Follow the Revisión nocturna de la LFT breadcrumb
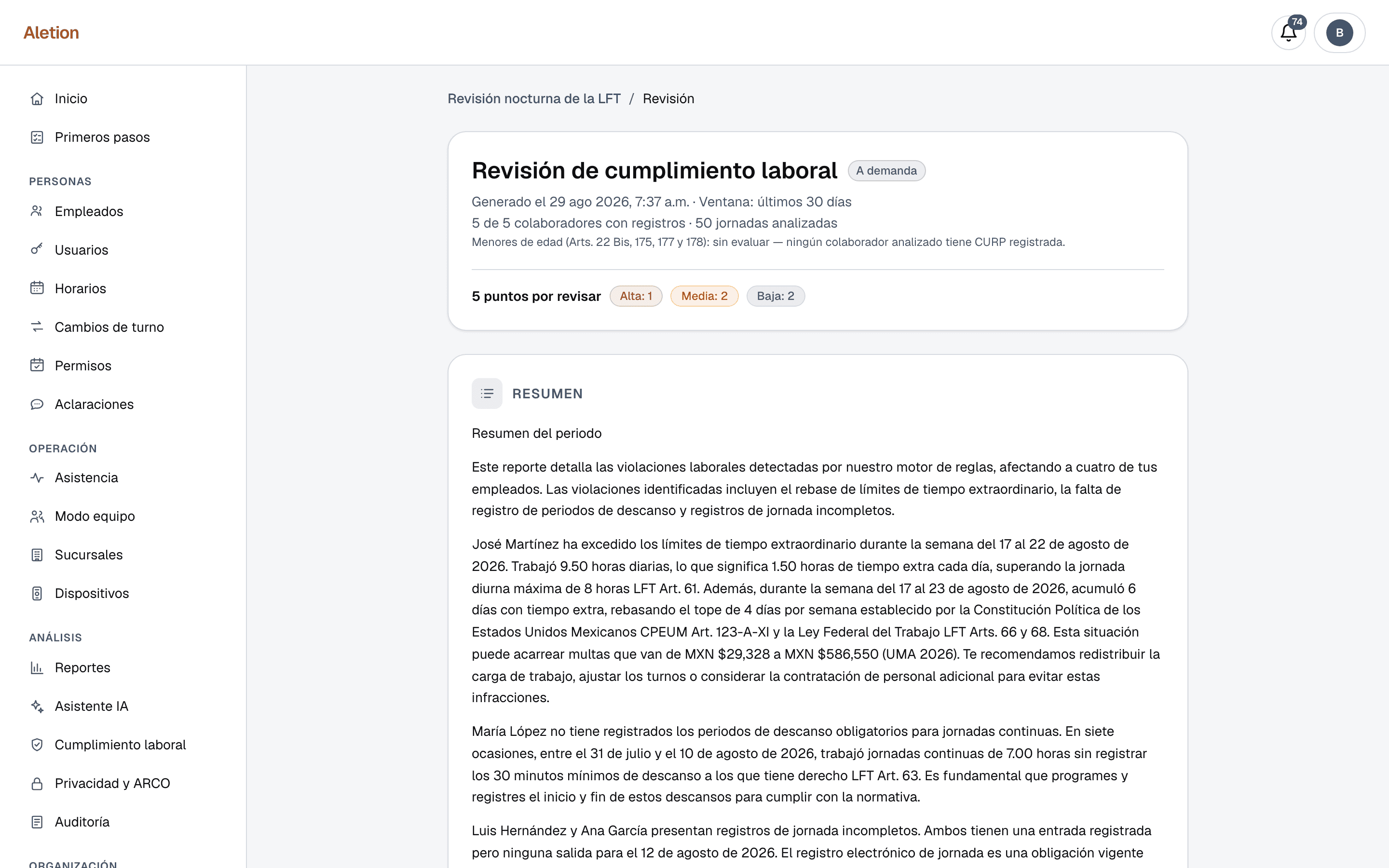The width and height of the screenshot is (1389, 868). 534,99
